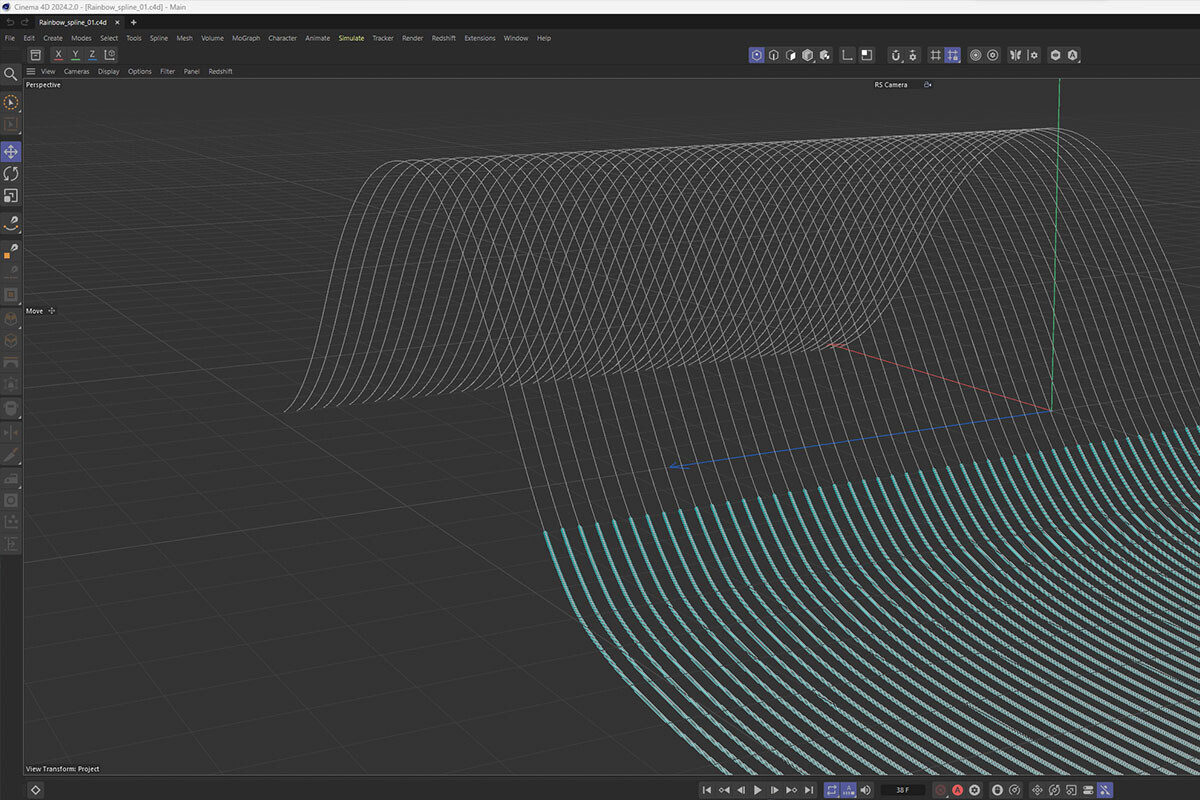Click keyframe diamond icon at bottom left
Viewport: 1200px width, 800px height.
pos(35,790)
